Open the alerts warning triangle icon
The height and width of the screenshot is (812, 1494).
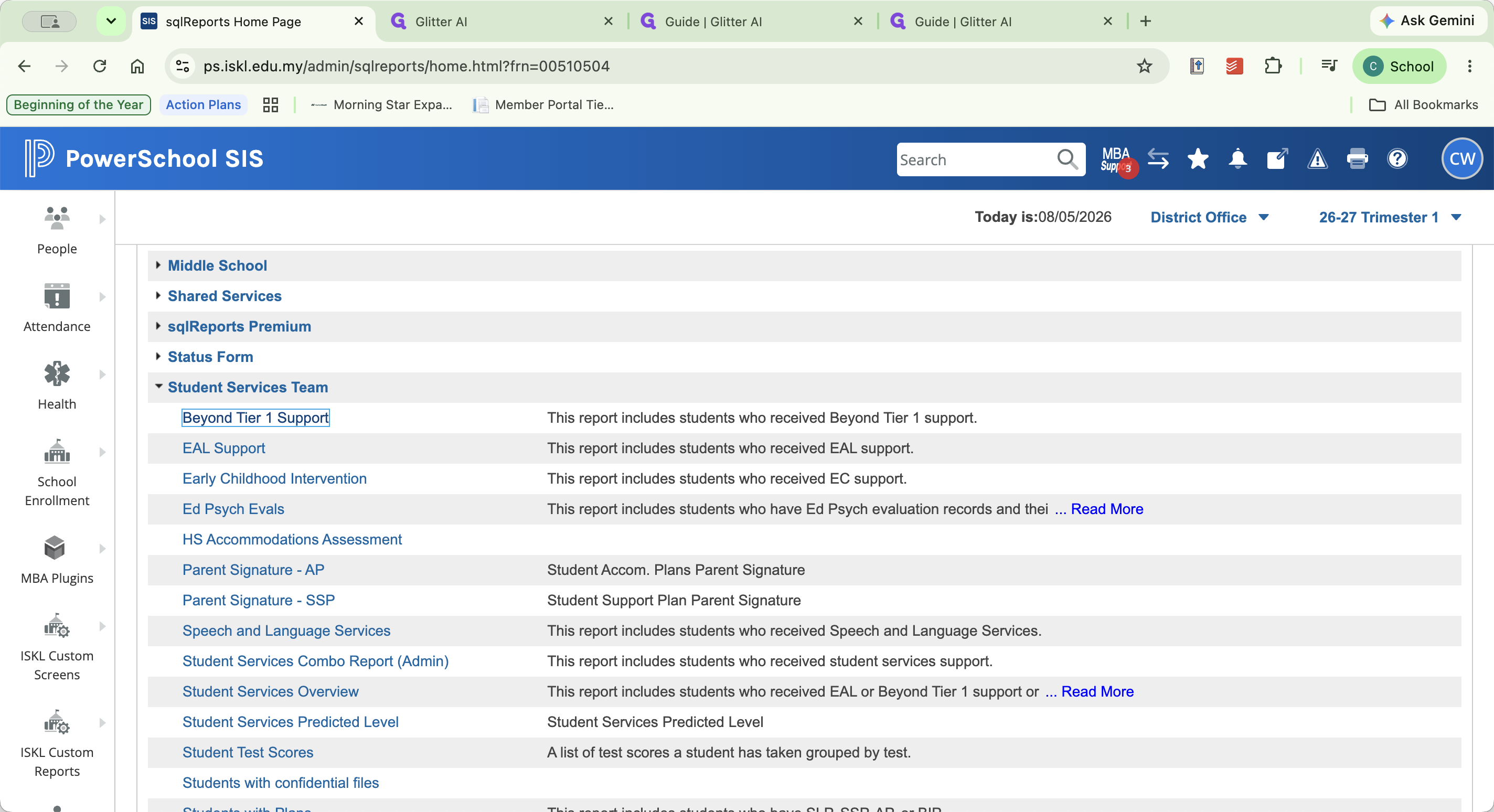(x=1317, y=159)
